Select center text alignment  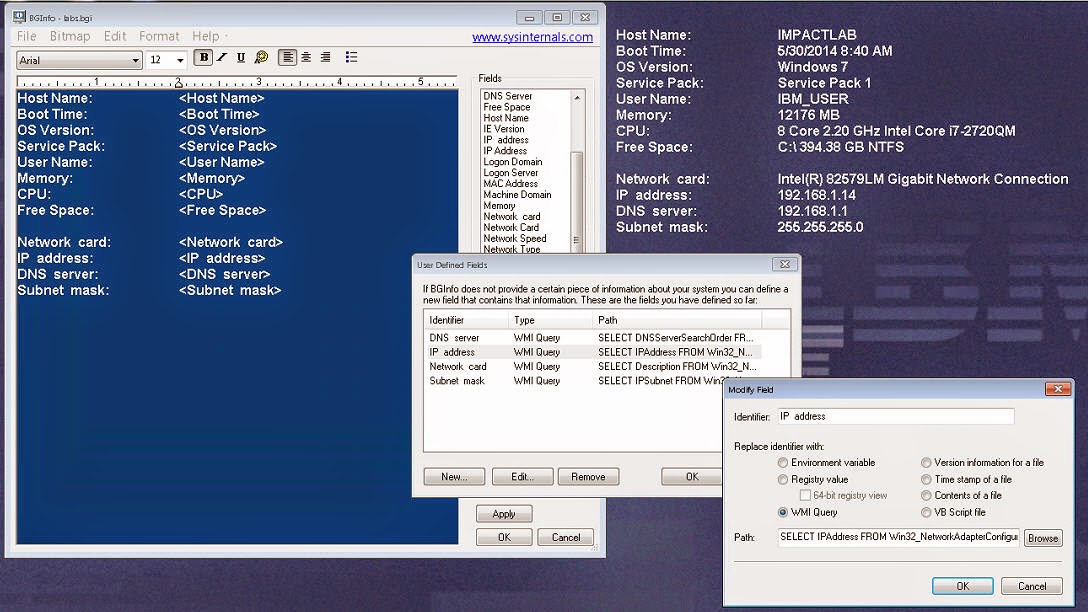[x=305, y=57]
